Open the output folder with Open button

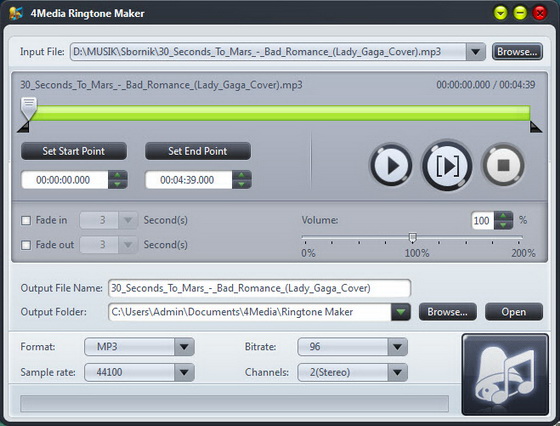click(x=514, y=312)
